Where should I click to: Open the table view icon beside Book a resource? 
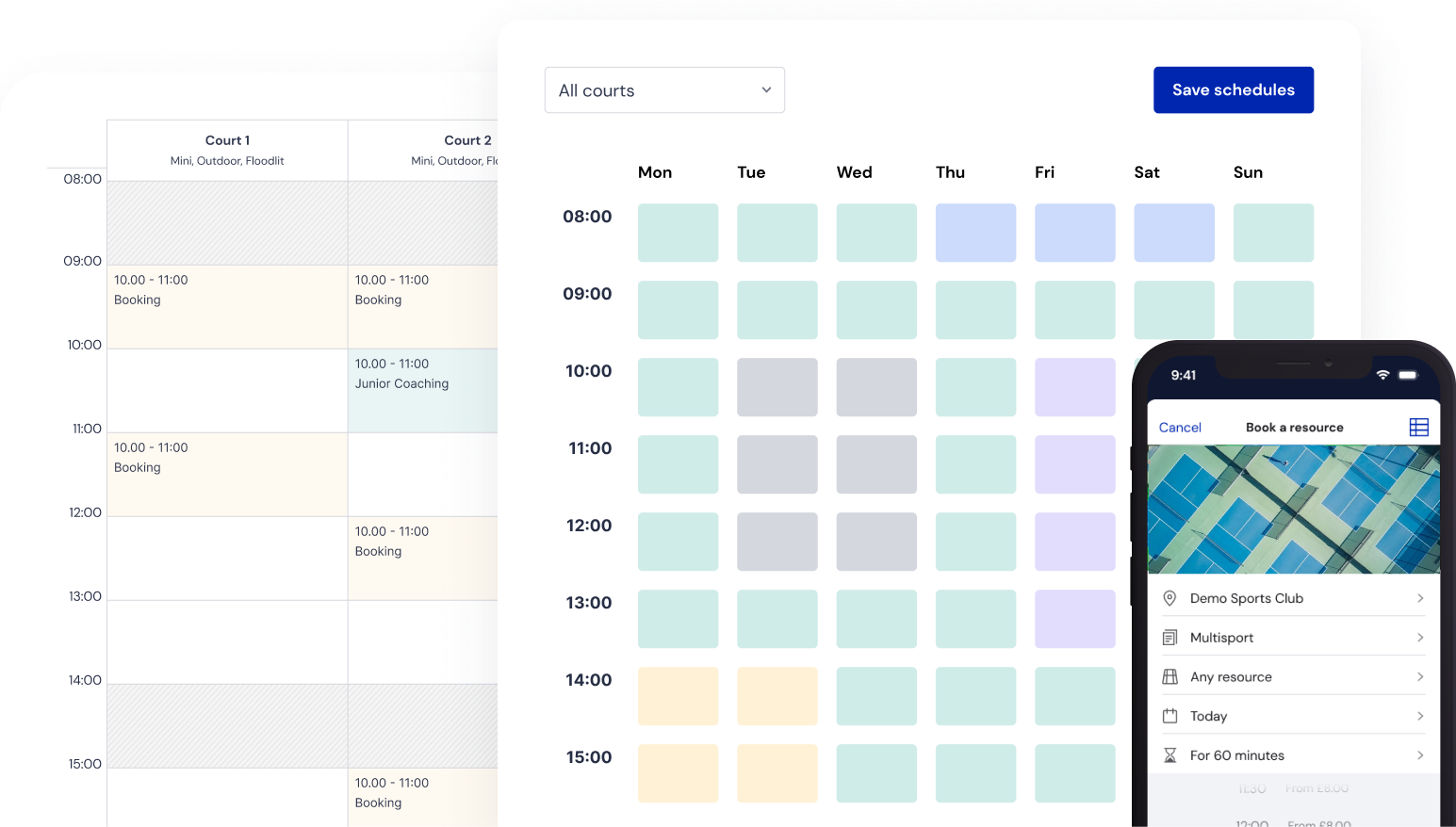pos(1418,428)
